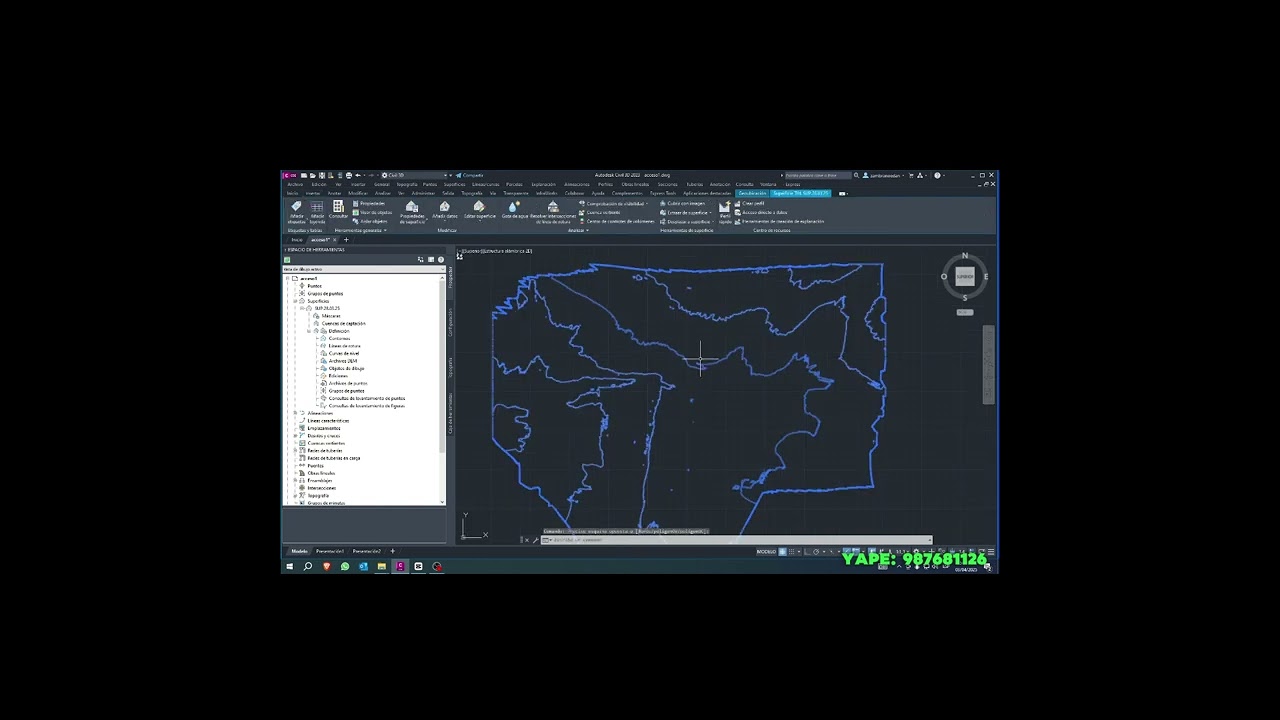Click the Undo arrow in quick access toolbar
This screenshot has height=720, width=1280.
tap(358, 175)
